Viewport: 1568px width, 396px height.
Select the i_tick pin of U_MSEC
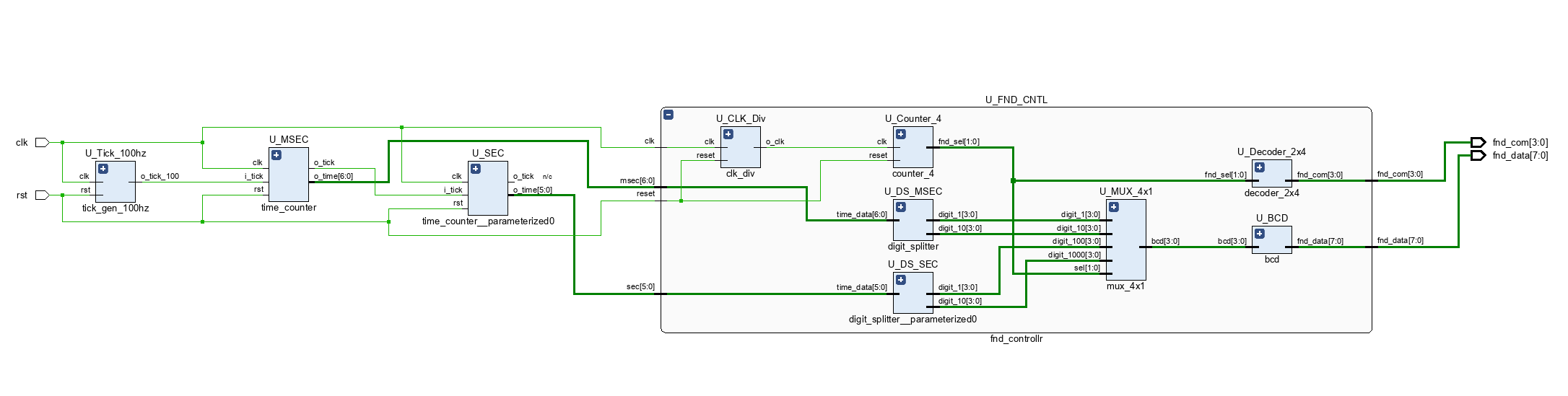(x=253, y=176)
